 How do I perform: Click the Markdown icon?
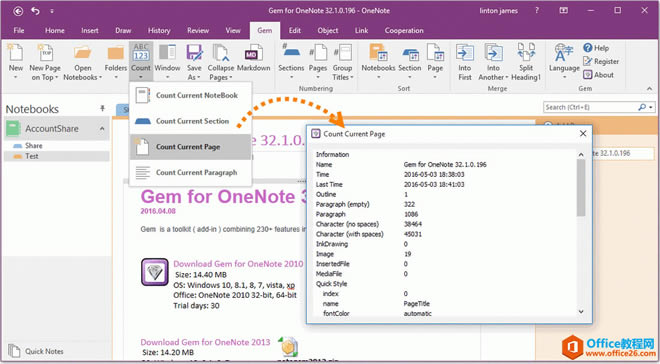253,53
